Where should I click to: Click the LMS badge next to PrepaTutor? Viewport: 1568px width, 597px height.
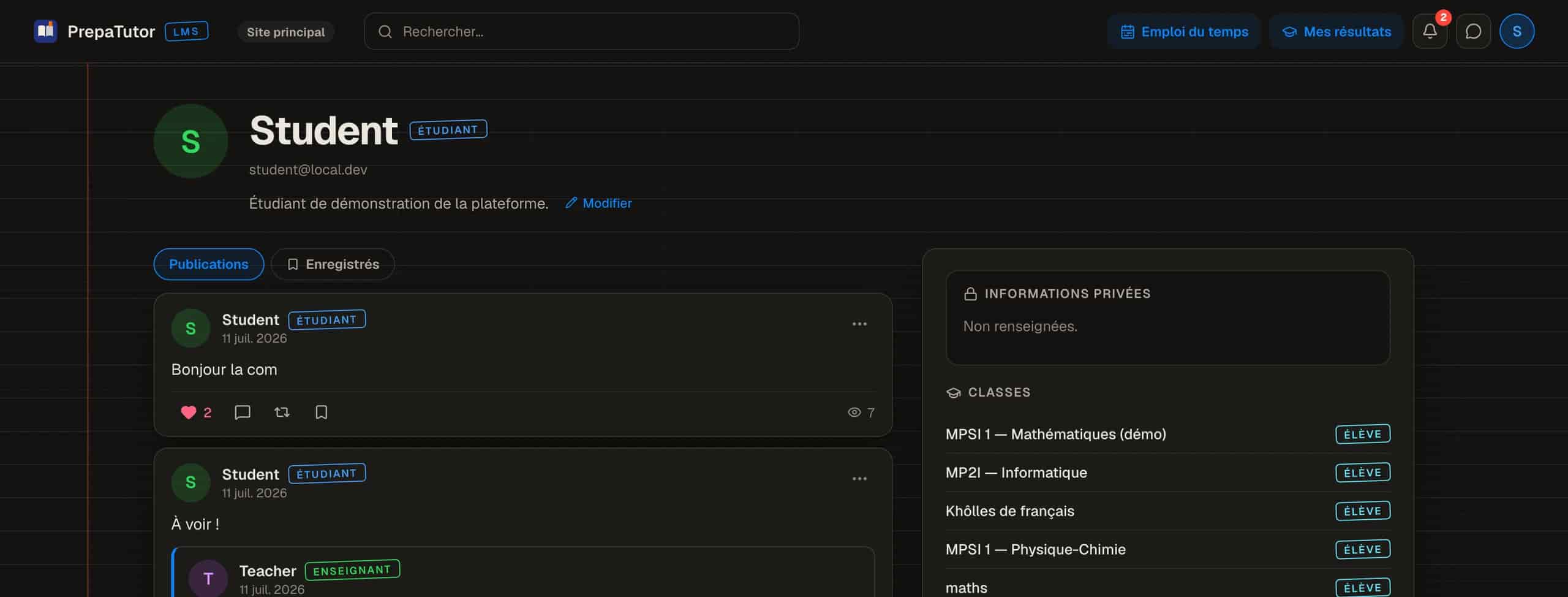[186, 31]
